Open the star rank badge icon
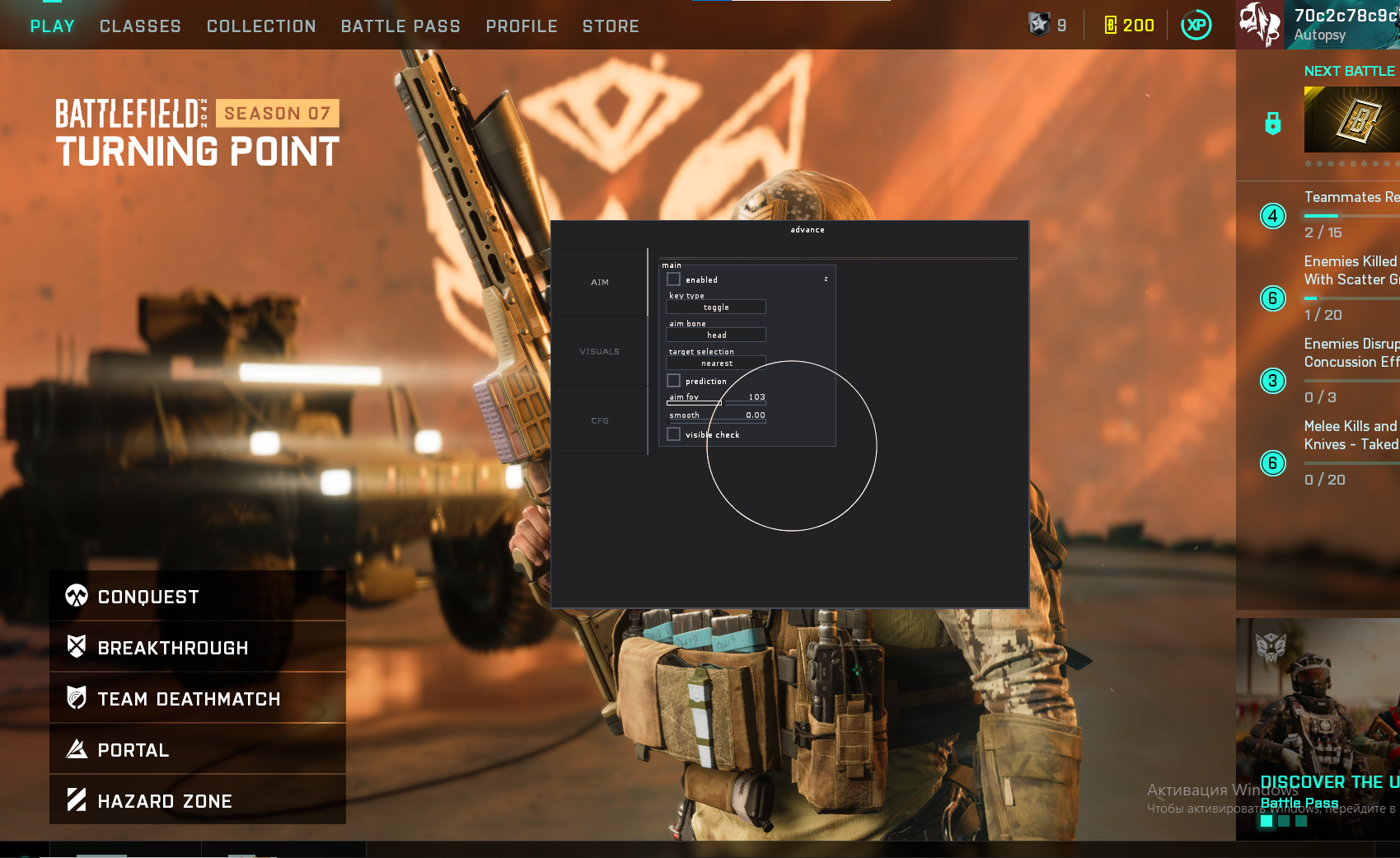1400x858 pixels. [x=1039, y=25]
